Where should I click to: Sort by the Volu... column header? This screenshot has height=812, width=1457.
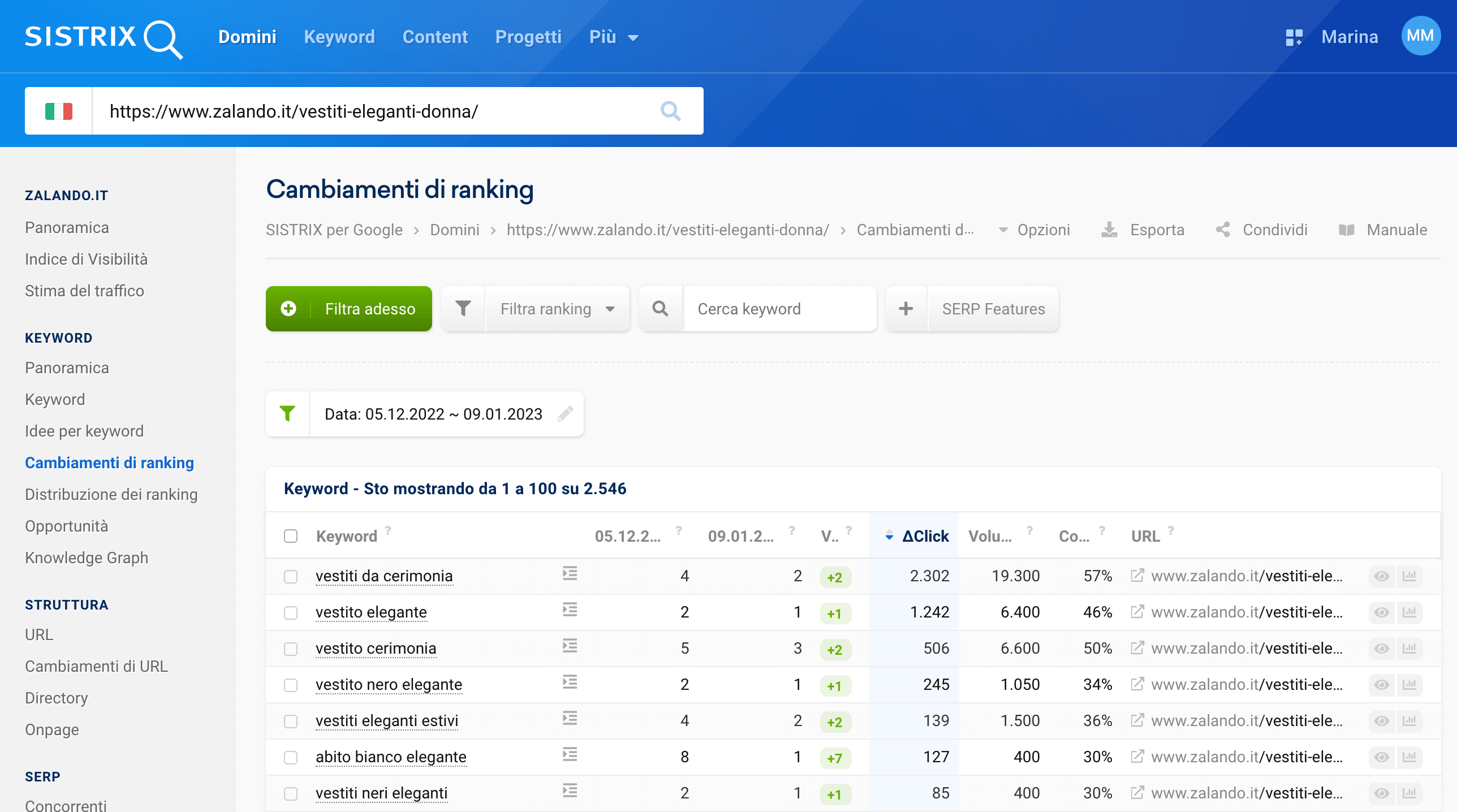[990, 536]
